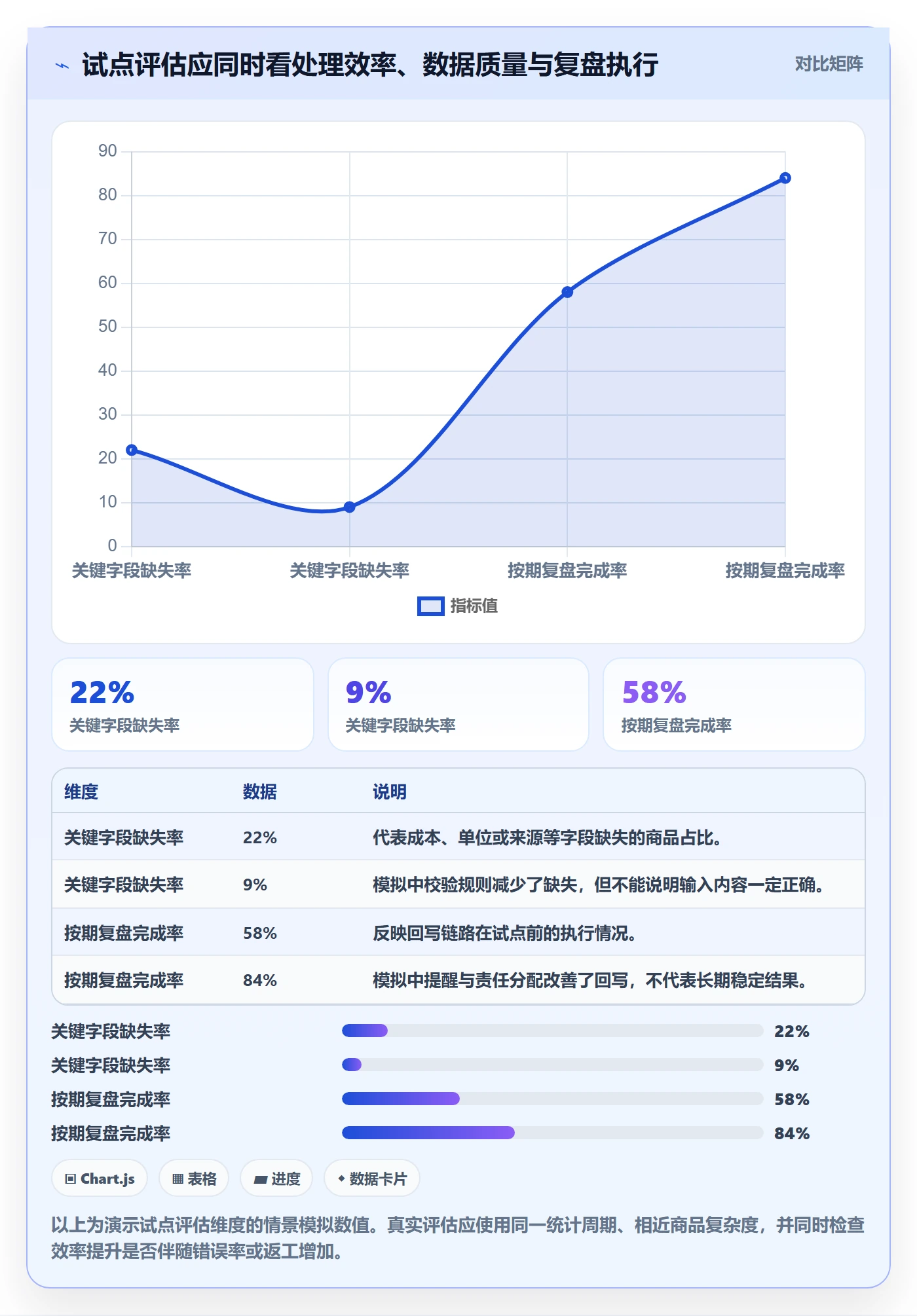The image size is (917, 1316).
Task: Click the footnote paragraph starting 以上为演示
Action: coord(458,1237)
